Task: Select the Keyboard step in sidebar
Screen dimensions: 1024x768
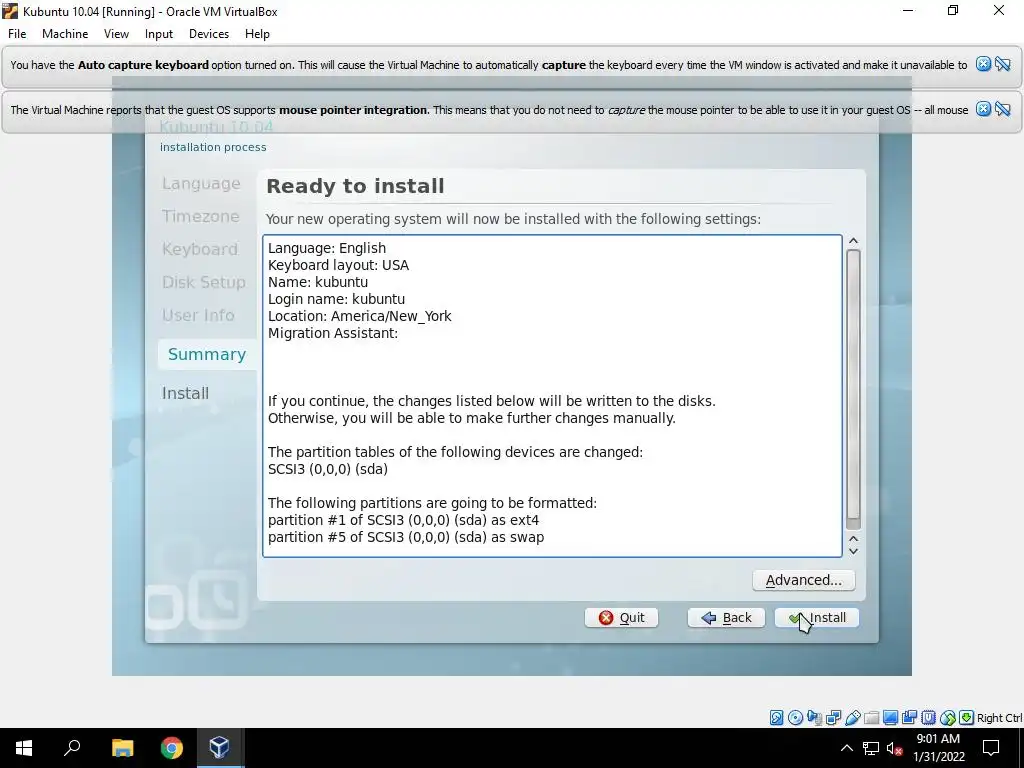Action: pyautogui.click(x=200, y=249)
